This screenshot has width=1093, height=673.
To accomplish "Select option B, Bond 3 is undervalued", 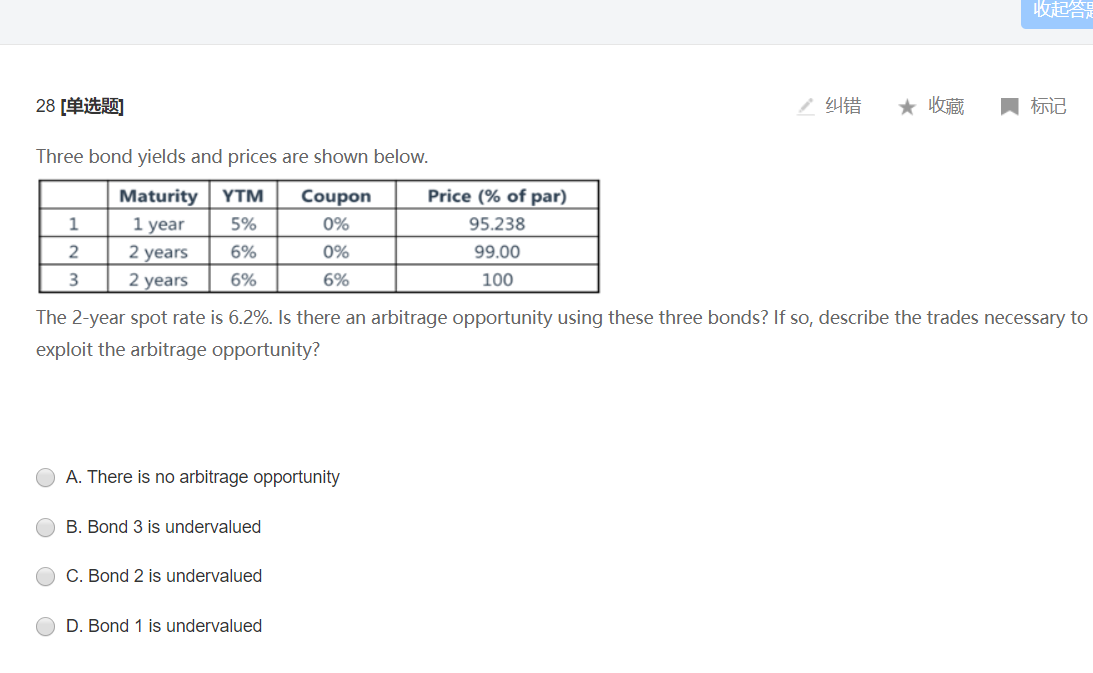I will 46,527.
